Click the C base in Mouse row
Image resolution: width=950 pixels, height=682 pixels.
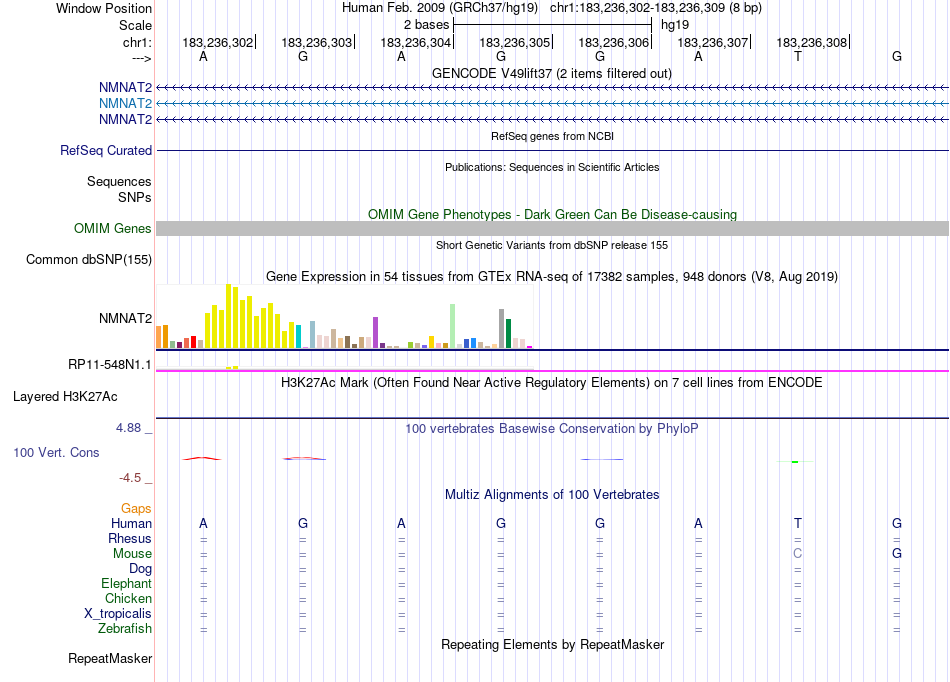797,554
